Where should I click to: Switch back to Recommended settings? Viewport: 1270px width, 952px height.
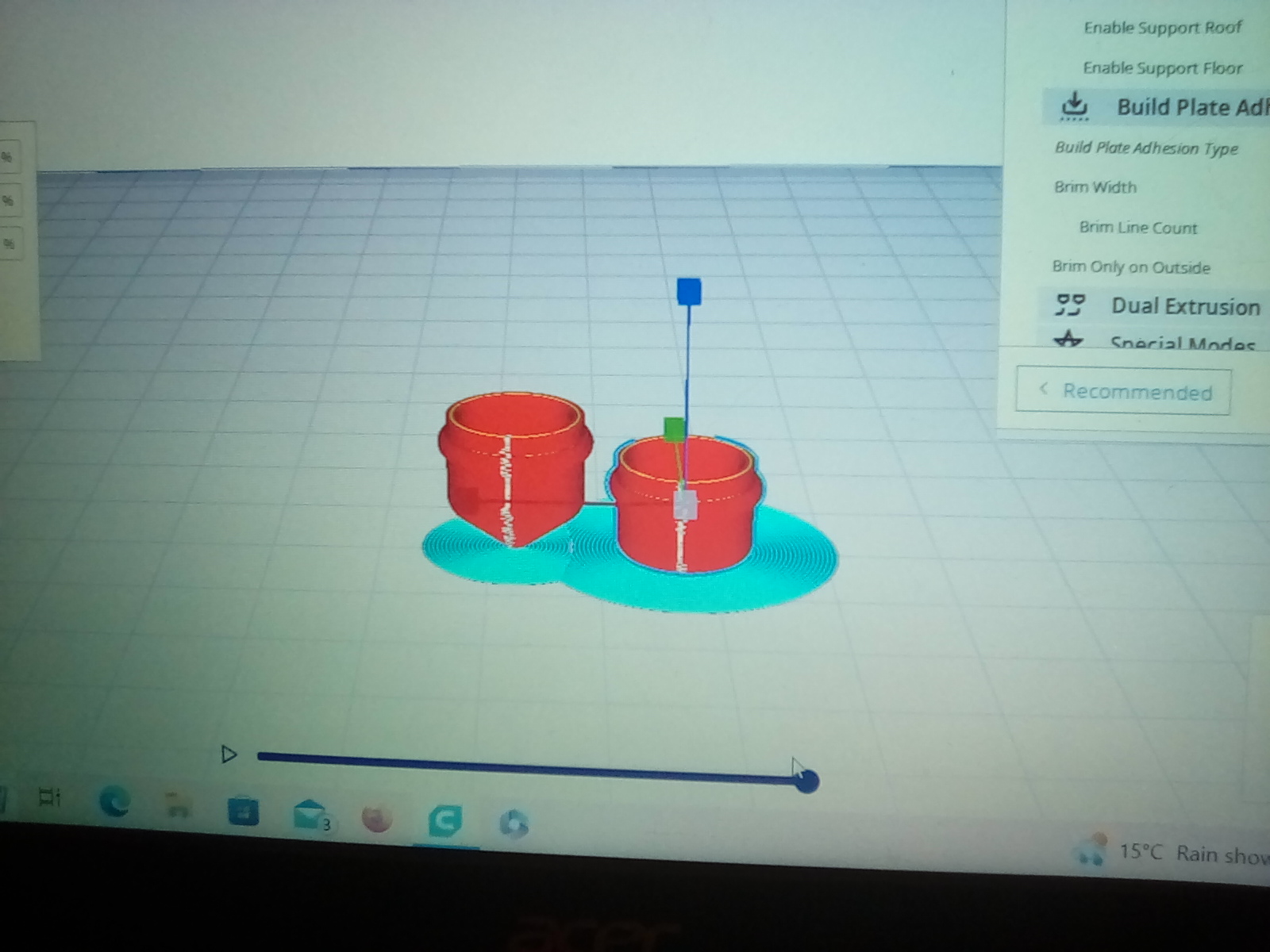1123,391
